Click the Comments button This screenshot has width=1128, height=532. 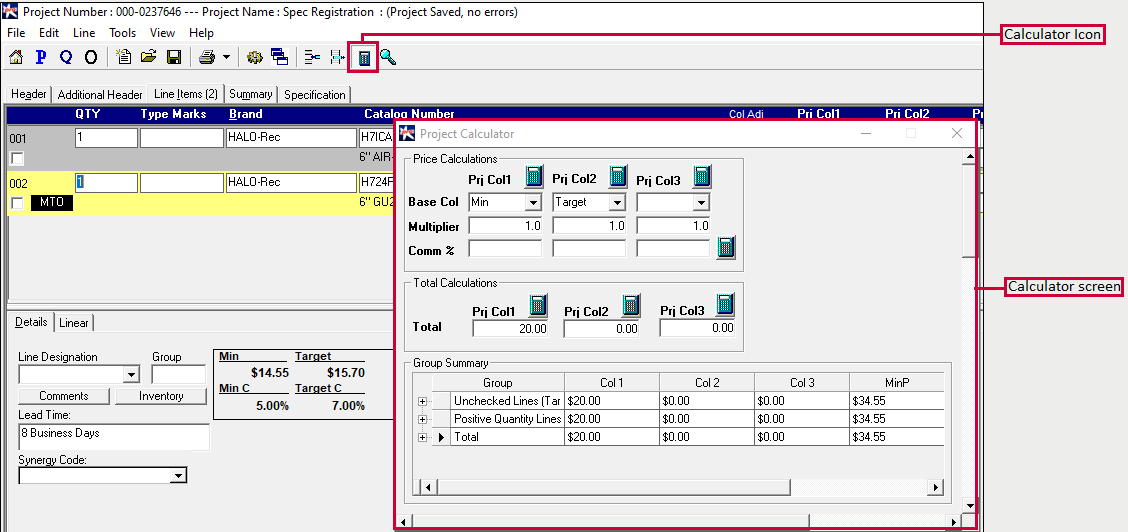(x=64, y=397)
